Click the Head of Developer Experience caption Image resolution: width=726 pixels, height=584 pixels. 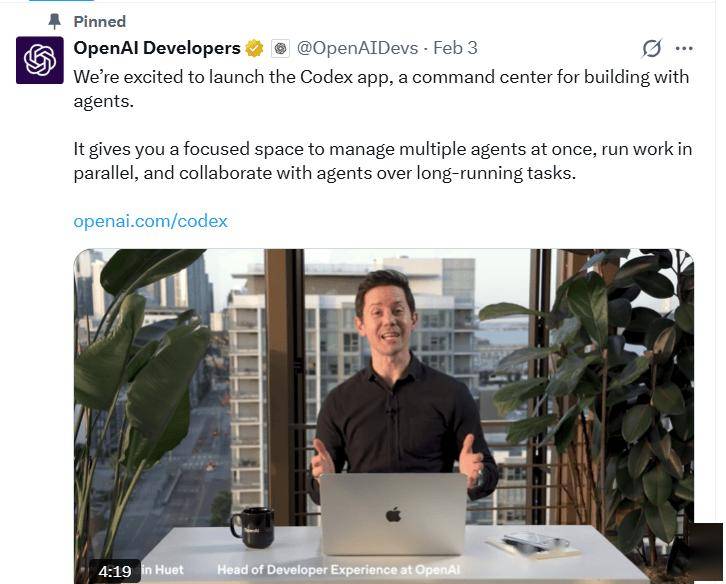(338, 570)
